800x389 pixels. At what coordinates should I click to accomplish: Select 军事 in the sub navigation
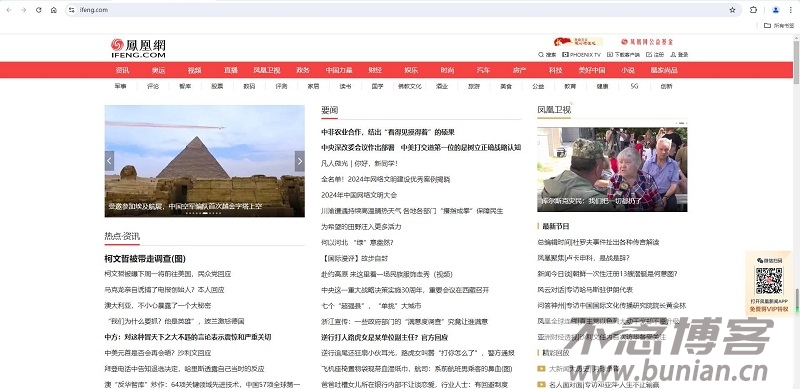(x=120, y=86)
